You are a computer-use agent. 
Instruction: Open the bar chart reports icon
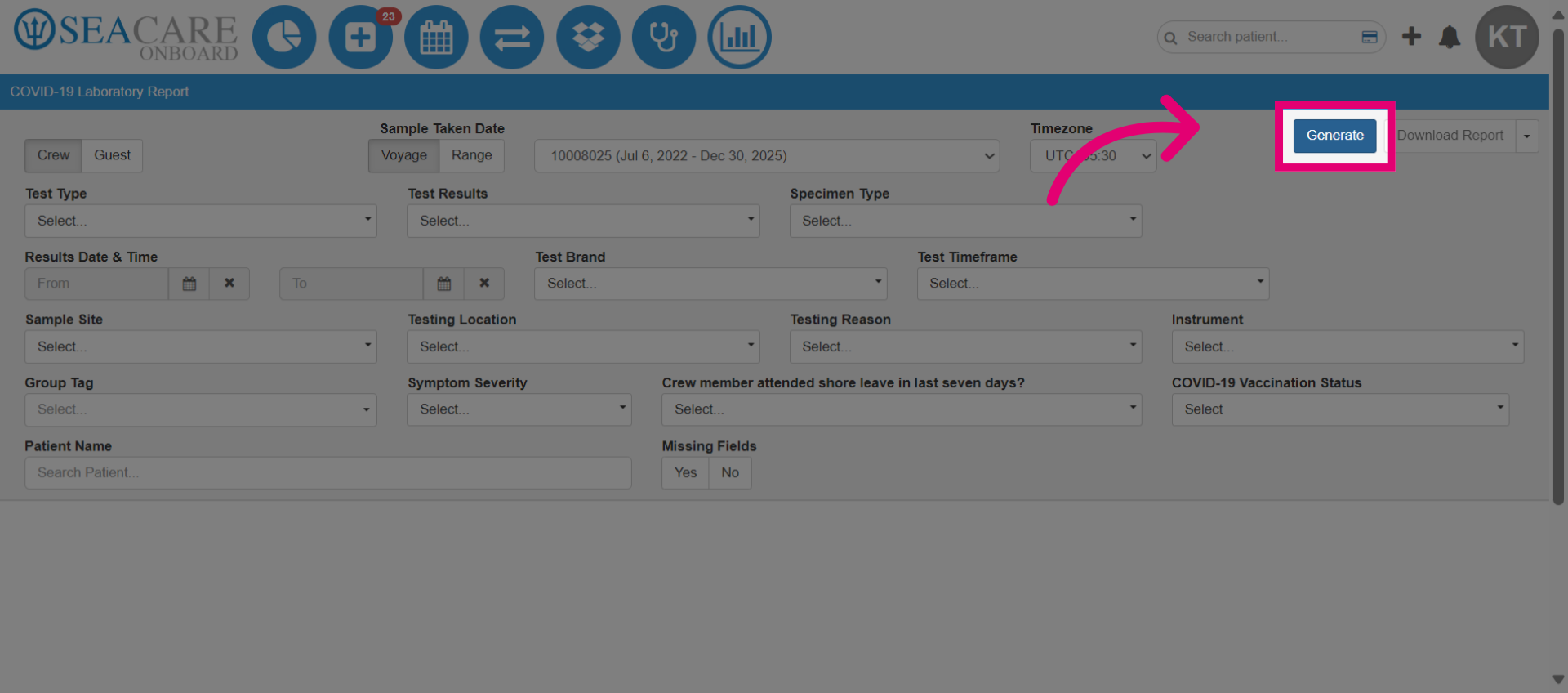click(740, 37)
